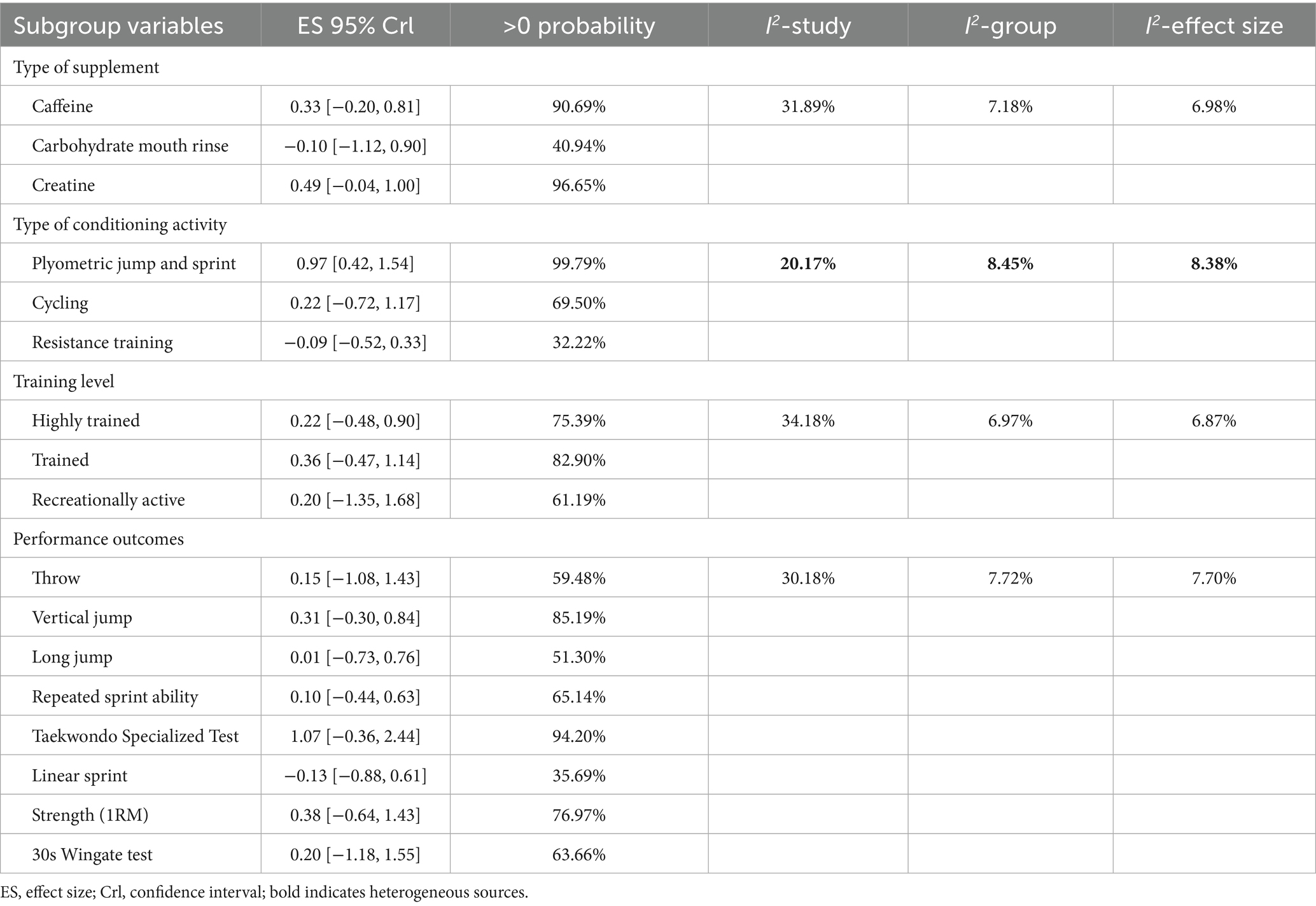Click the >0 probability column header

[x=578, y=26]
